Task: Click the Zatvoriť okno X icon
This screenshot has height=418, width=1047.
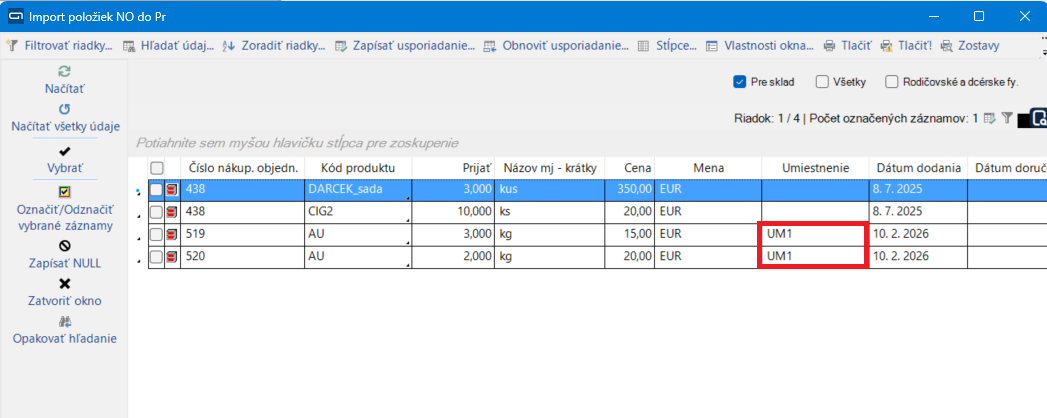Action: pyautogui.click(x=64, y=283)
